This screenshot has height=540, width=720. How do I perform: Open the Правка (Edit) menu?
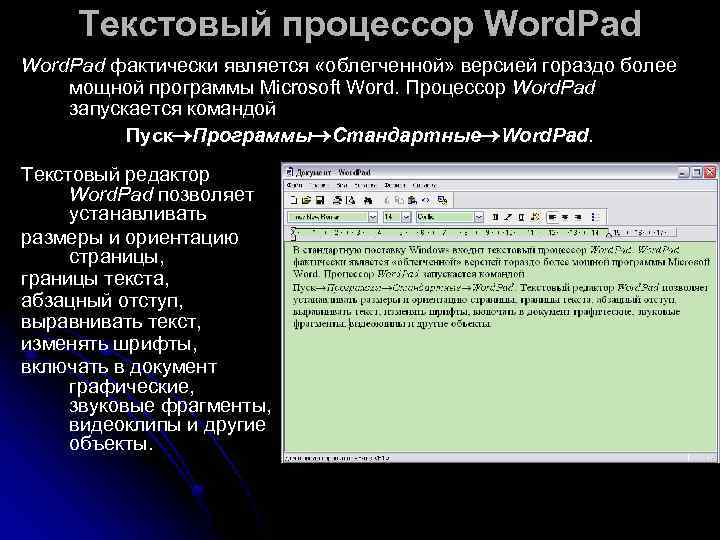(318, 186)
